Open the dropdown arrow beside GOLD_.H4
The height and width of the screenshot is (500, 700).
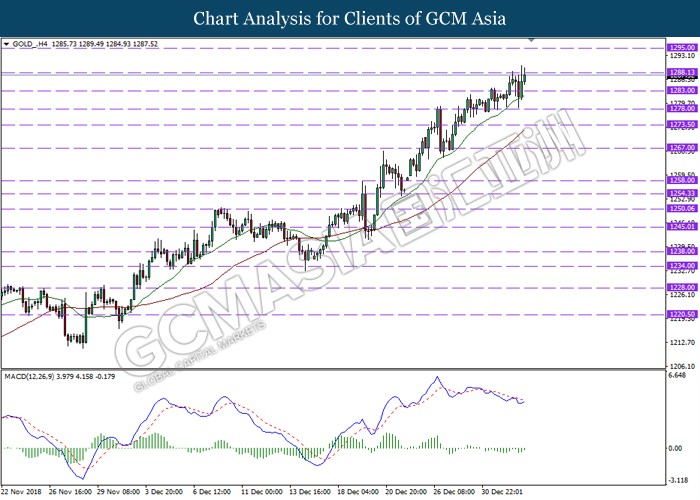(6, 44)
